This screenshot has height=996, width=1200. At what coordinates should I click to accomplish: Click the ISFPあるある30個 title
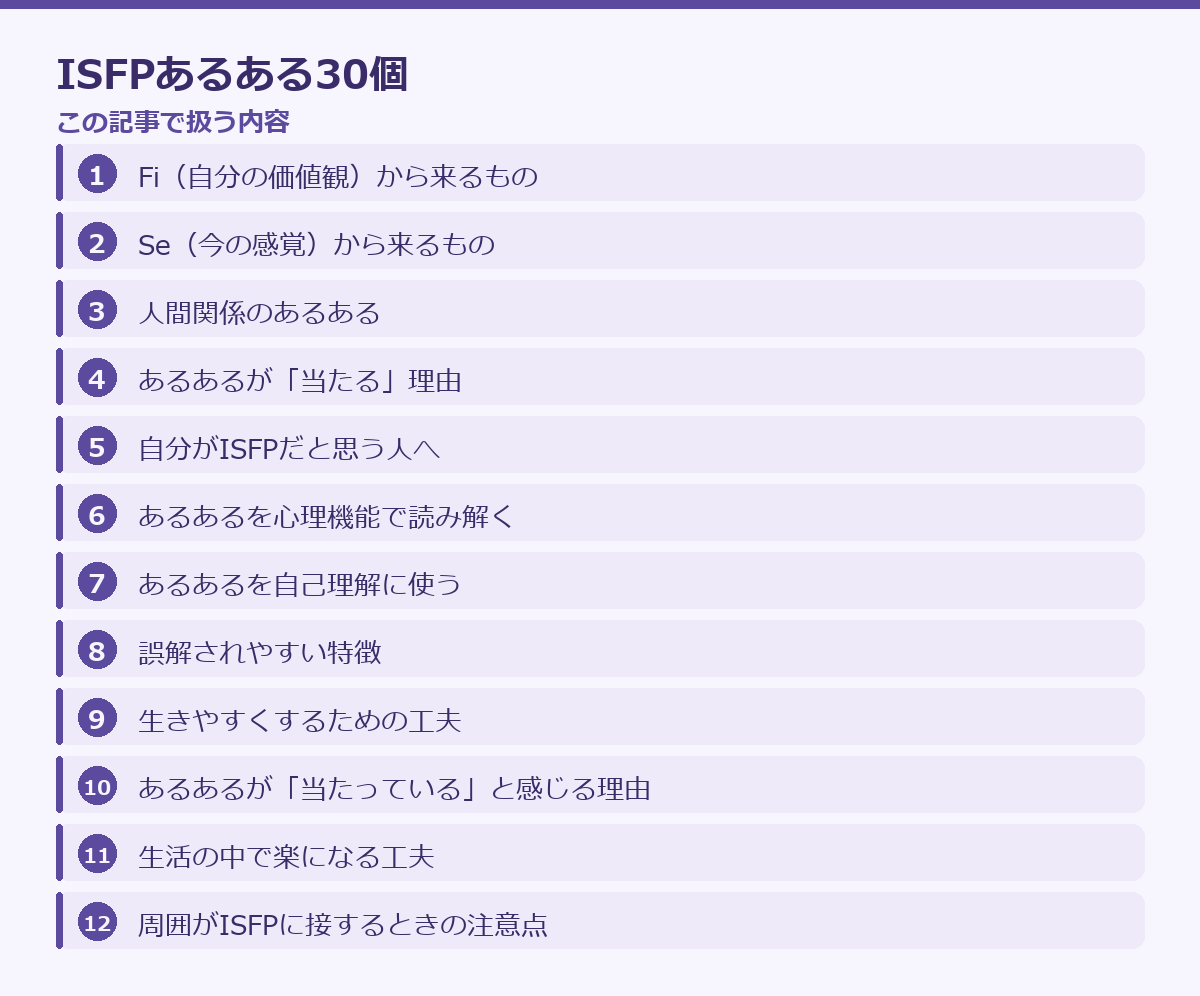tap(232, 74)
